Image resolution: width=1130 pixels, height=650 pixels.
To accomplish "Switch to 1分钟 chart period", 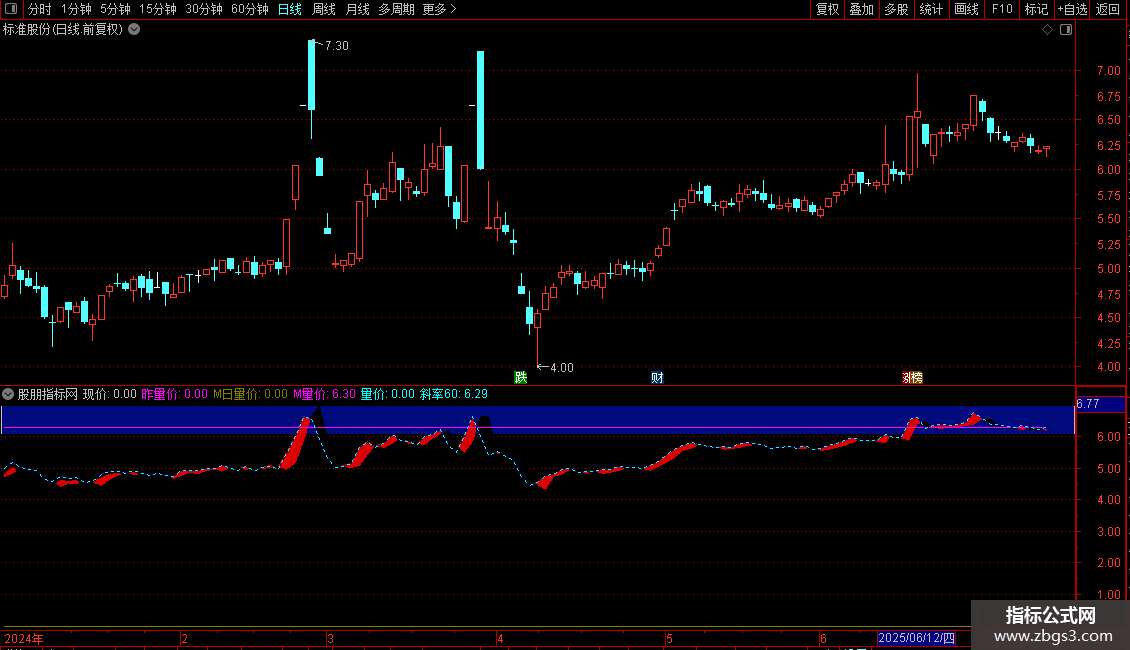I will [76, 9].
